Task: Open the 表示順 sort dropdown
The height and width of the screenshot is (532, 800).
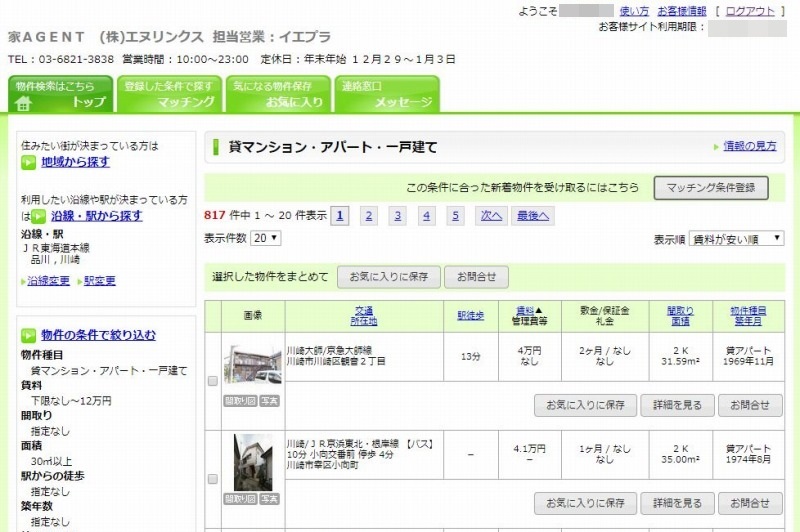Action: coord(736,238)
